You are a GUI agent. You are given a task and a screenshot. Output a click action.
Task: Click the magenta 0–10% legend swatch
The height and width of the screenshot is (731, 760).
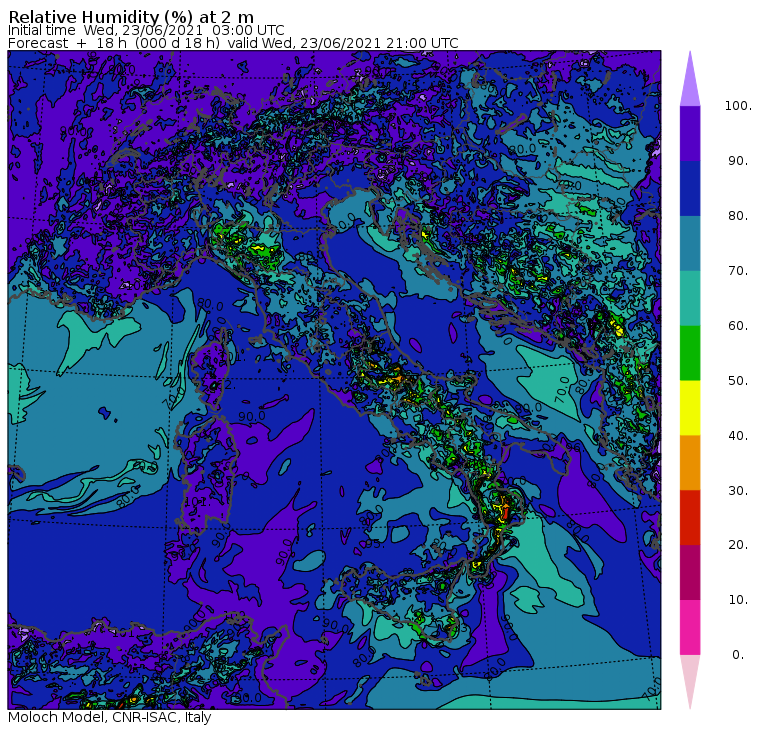tap(690, 628)
